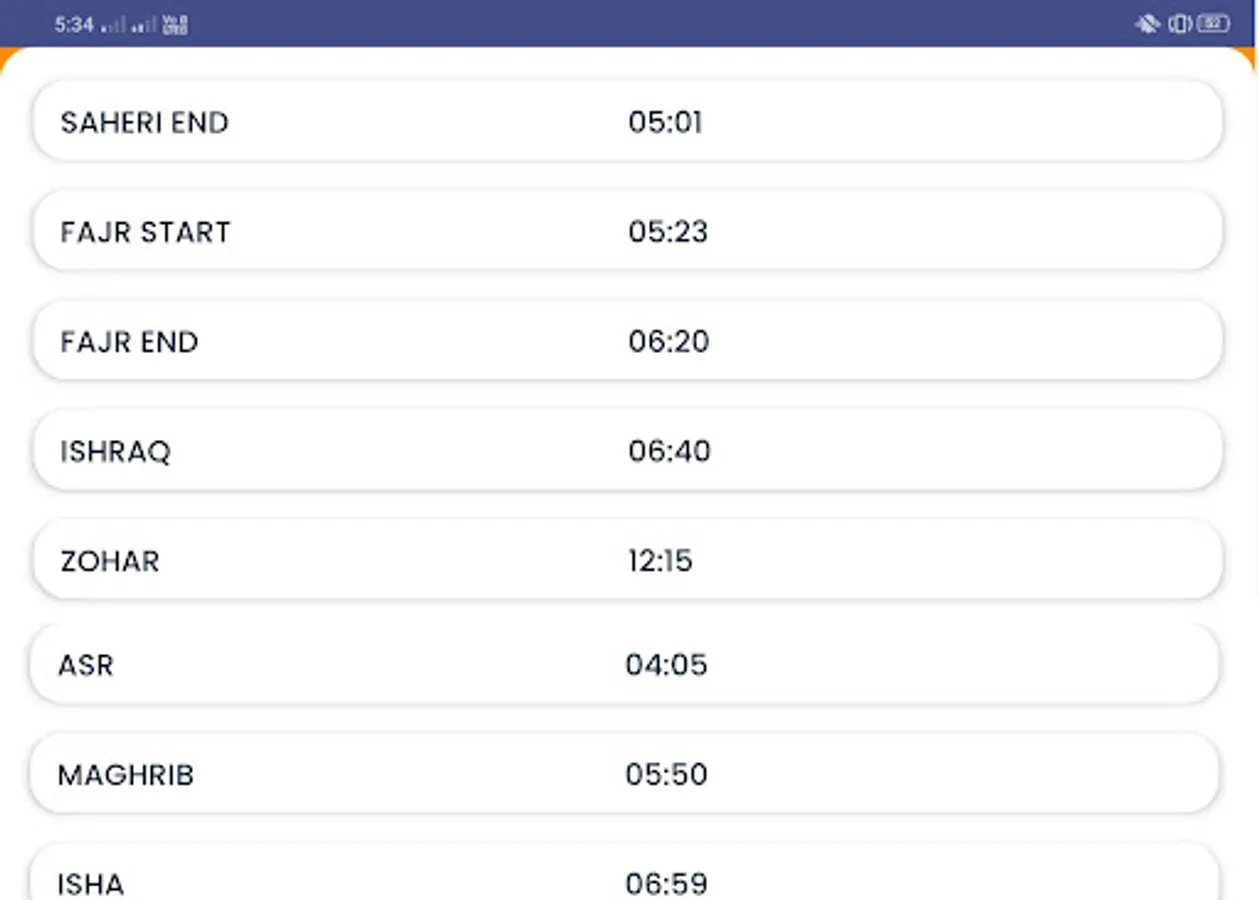Viewport: 1259px width, 900px height.
Task: Tap the first signal strength icon
Action: pyautogui.click(x=114, y=25)
